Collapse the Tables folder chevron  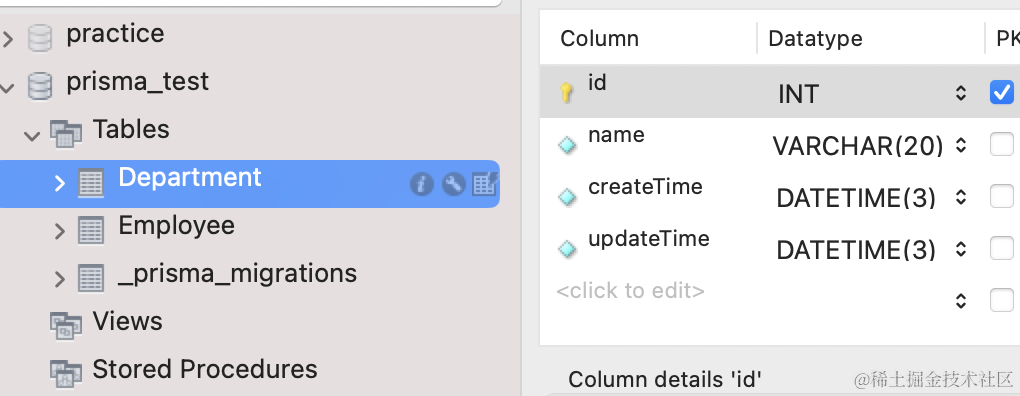[x=31, y=135]
